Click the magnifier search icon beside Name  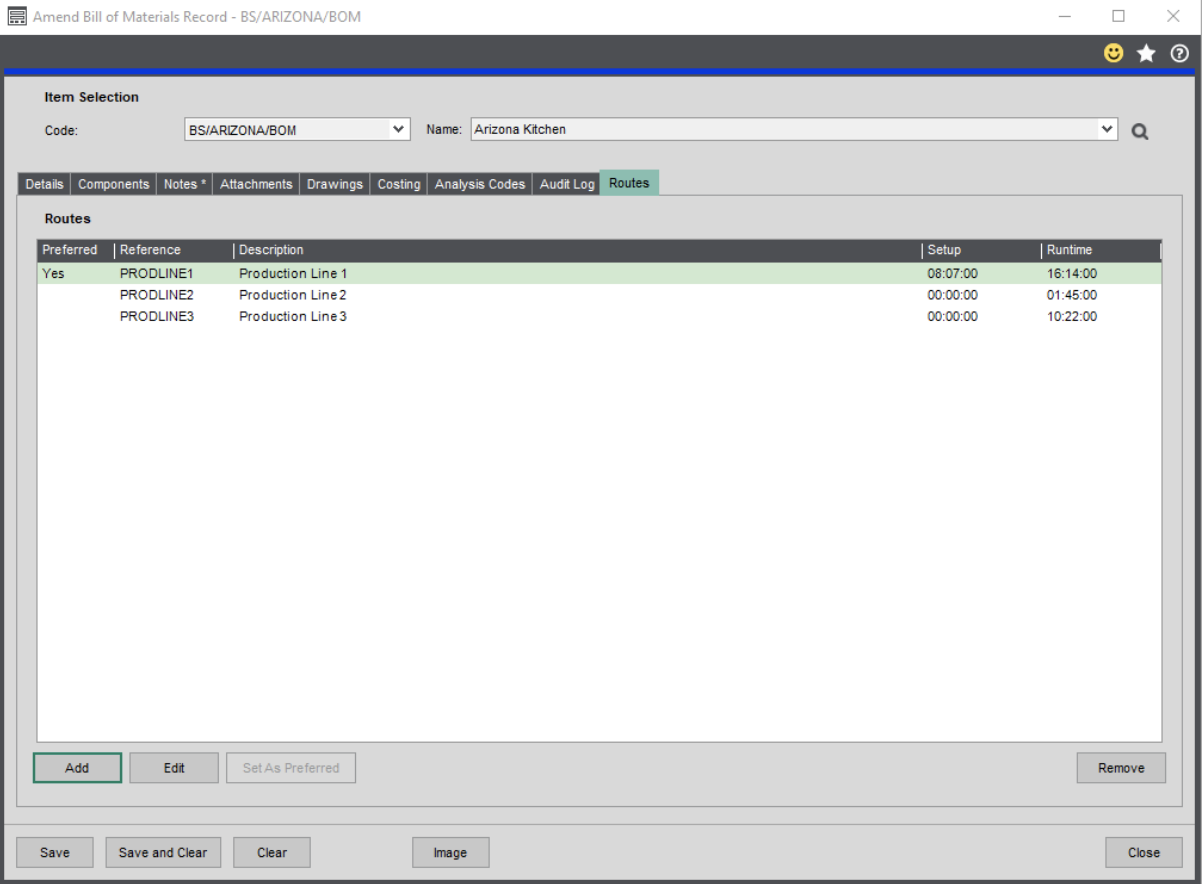click(x=1139, y=131)
